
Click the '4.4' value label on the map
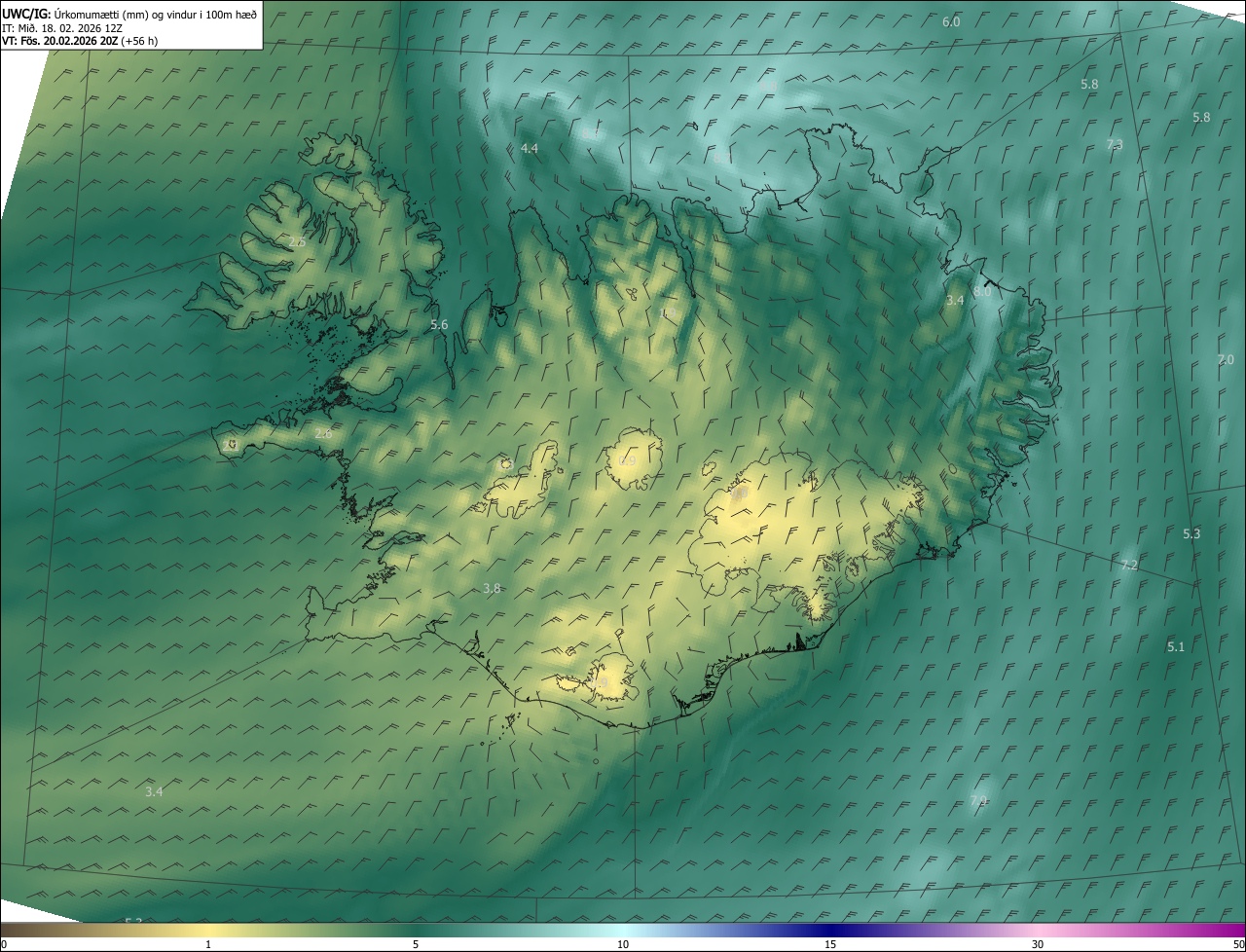pos(529,148)
